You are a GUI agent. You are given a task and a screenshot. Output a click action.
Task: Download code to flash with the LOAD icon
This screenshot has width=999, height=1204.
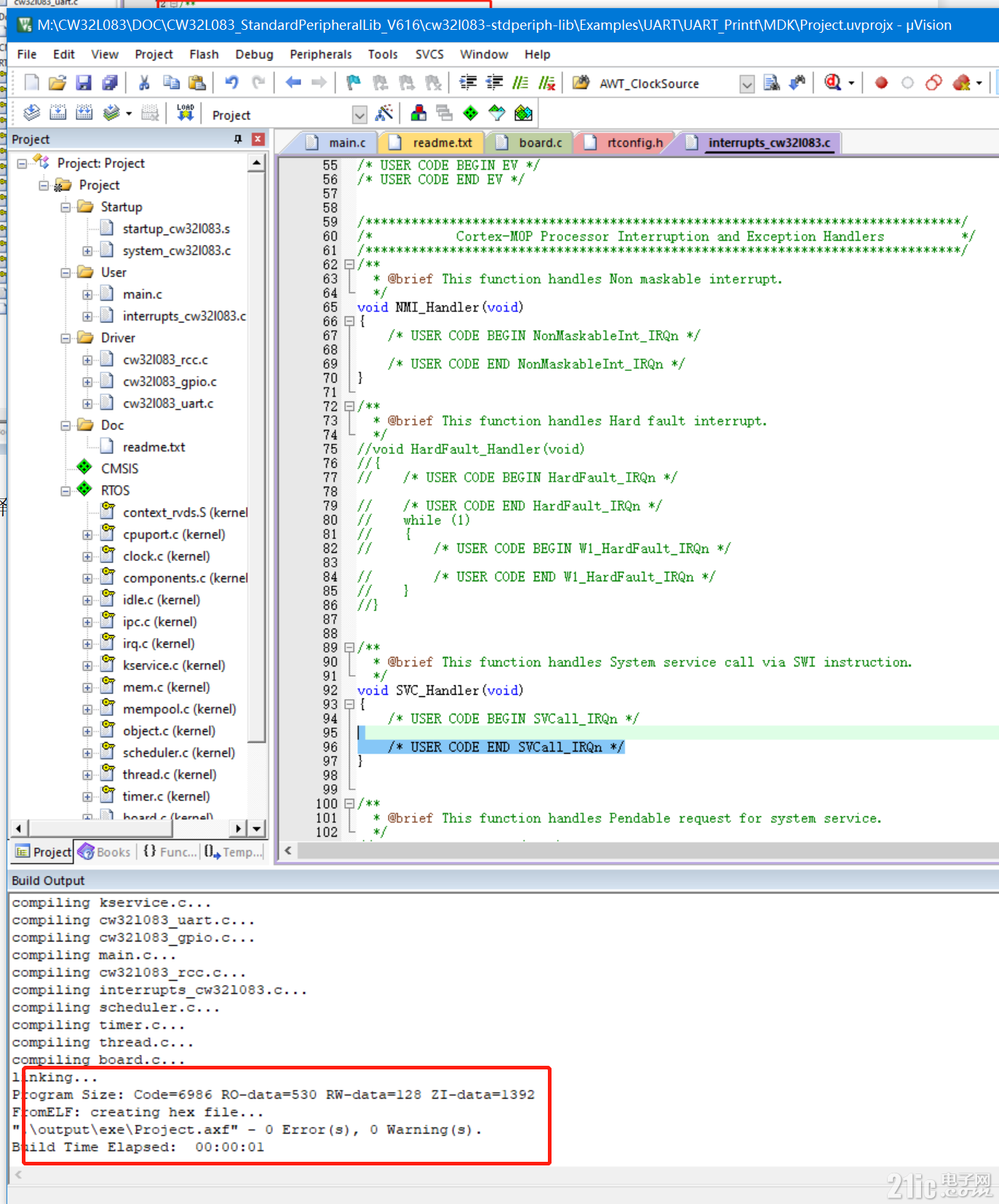[185, 113]
